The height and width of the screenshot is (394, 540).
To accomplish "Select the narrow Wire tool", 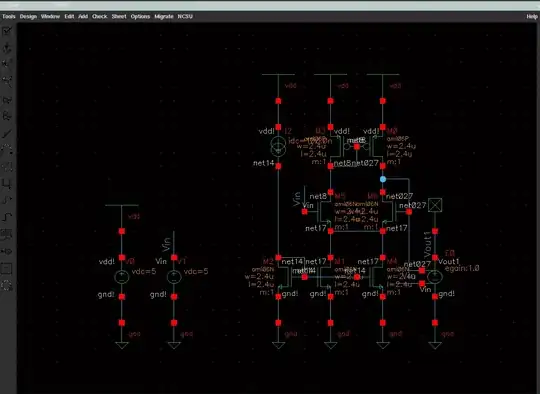I will coord(7,200).
